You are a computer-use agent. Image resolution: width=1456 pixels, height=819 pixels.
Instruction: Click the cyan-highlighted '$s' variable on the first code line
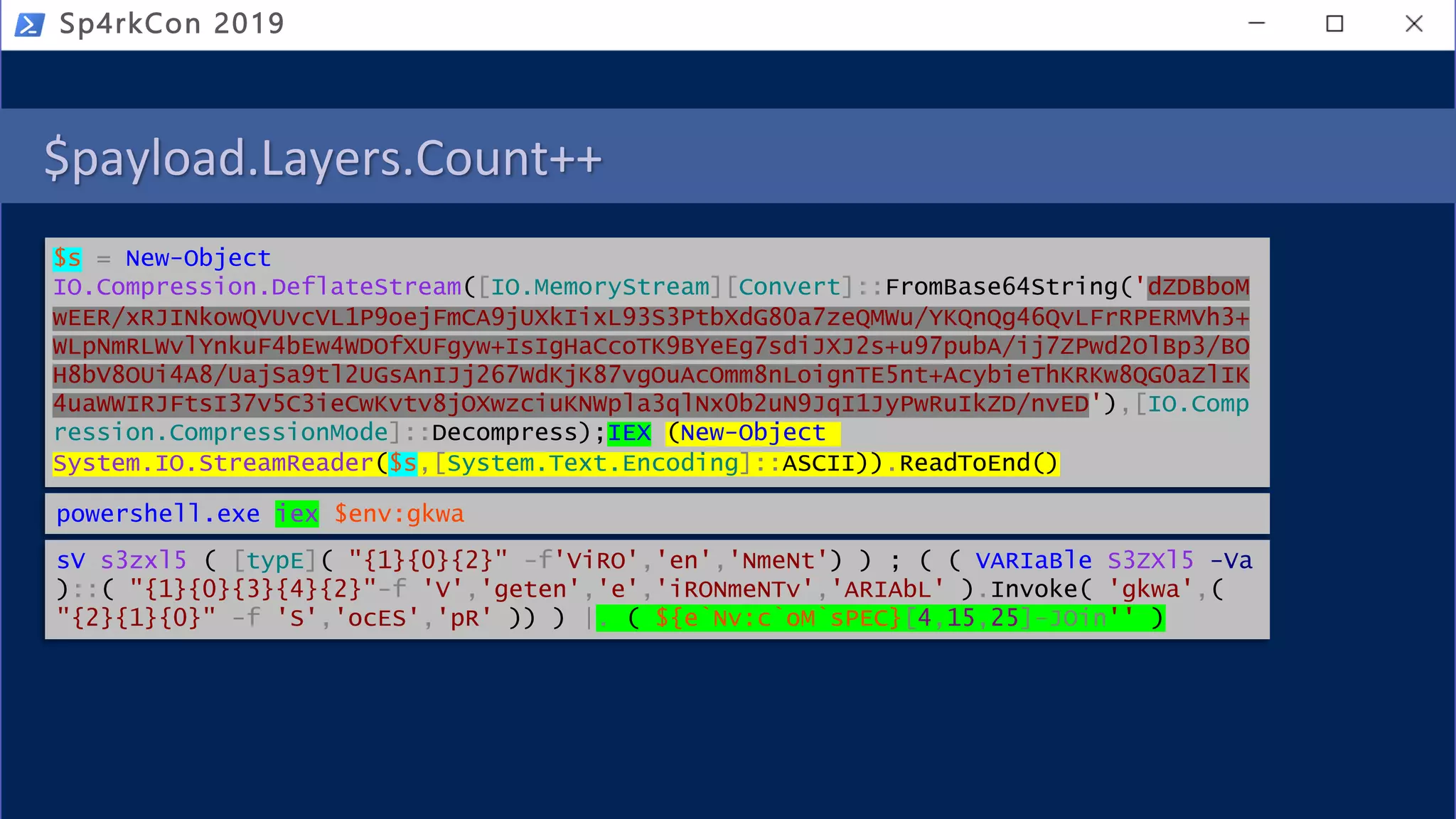pos(67,258)
